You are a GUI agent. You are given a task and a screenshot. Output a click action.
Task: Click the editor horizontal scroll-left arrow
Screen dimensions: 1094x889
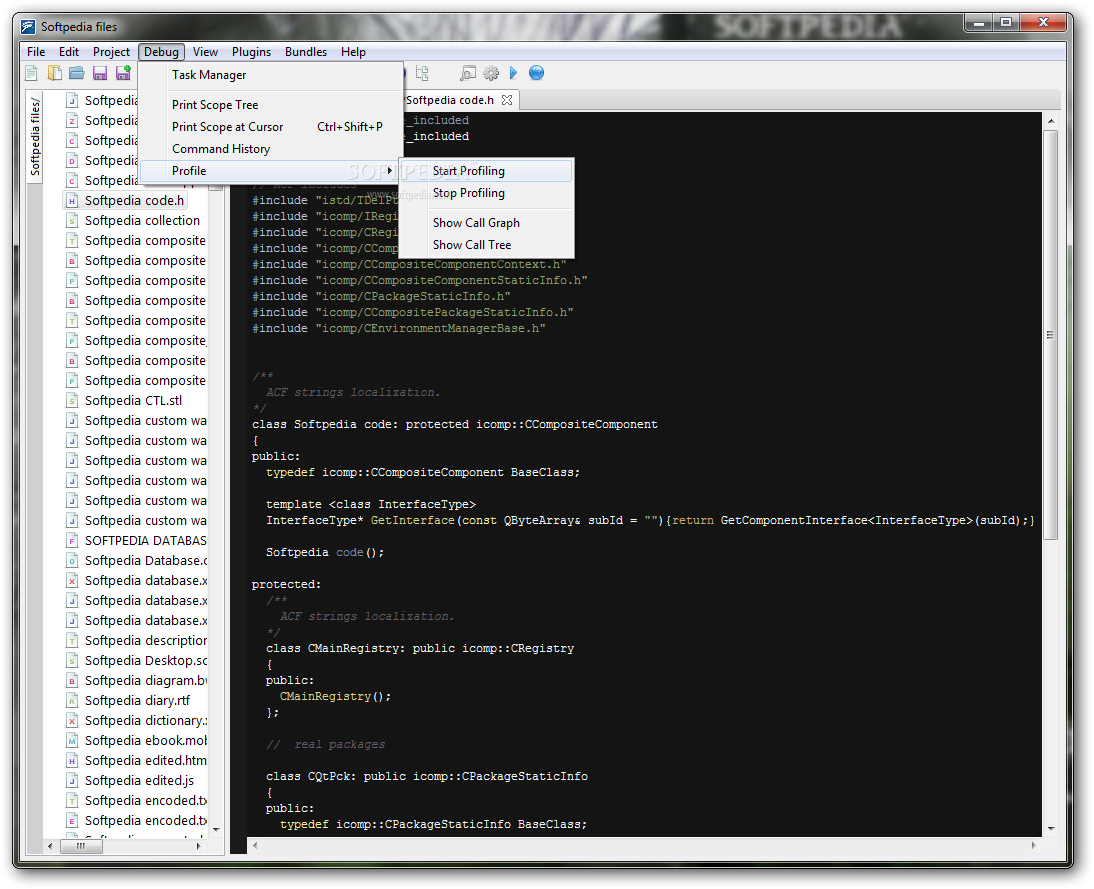255,845
